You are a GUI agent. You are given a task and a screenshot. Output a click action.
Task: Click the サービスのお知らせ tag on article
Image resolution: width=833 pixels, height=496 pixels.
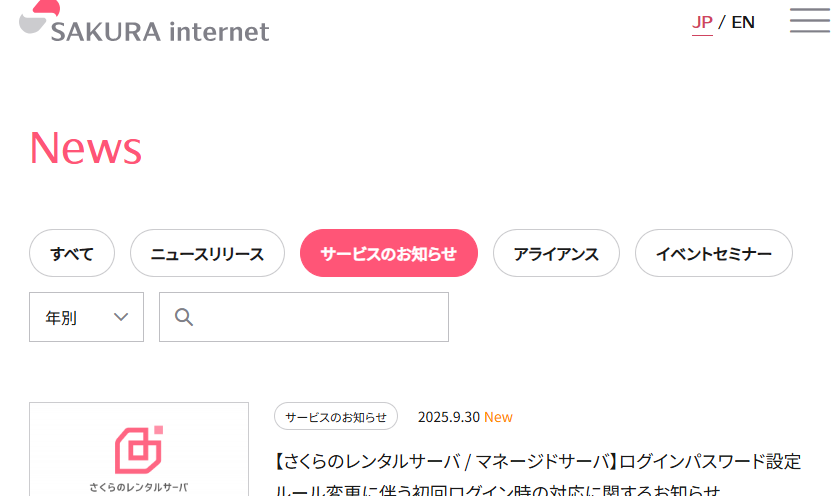click(x=336, y=417)
